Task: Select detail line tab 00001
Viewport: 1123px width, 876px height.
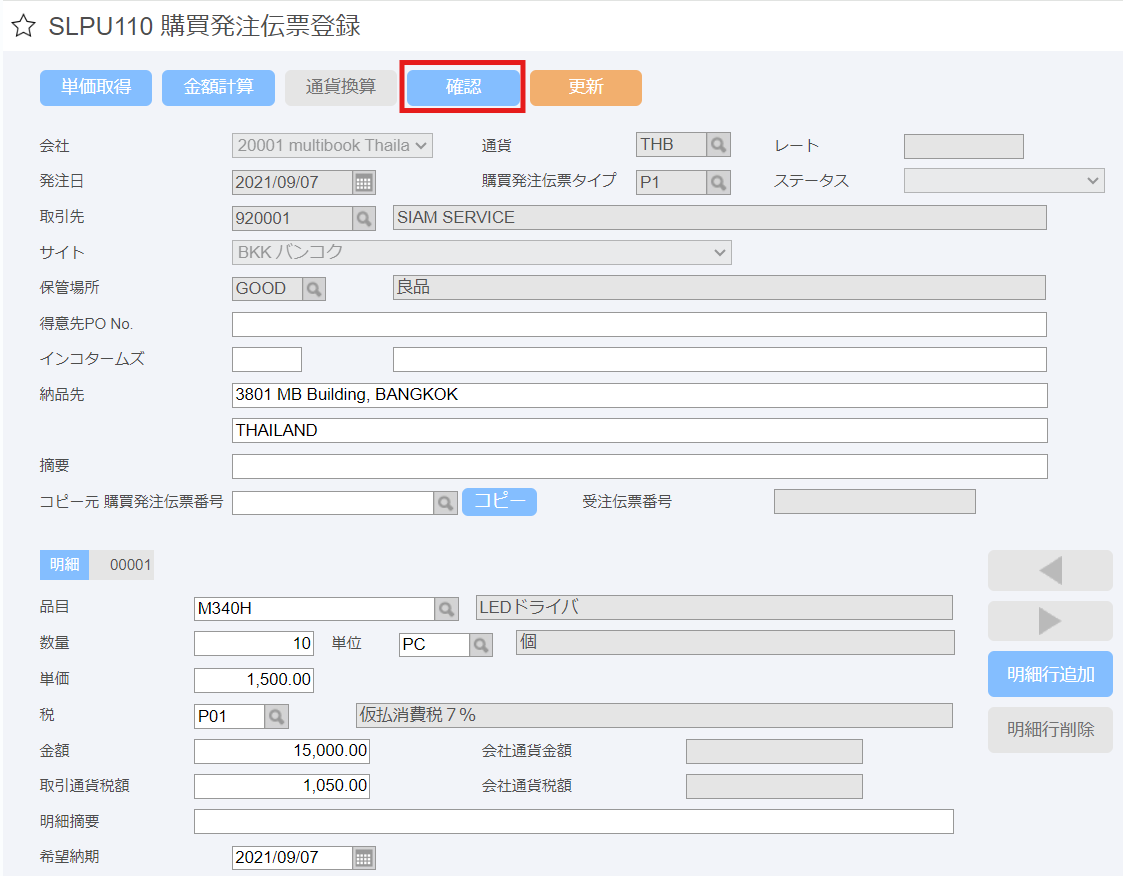Action: point(122,564)
